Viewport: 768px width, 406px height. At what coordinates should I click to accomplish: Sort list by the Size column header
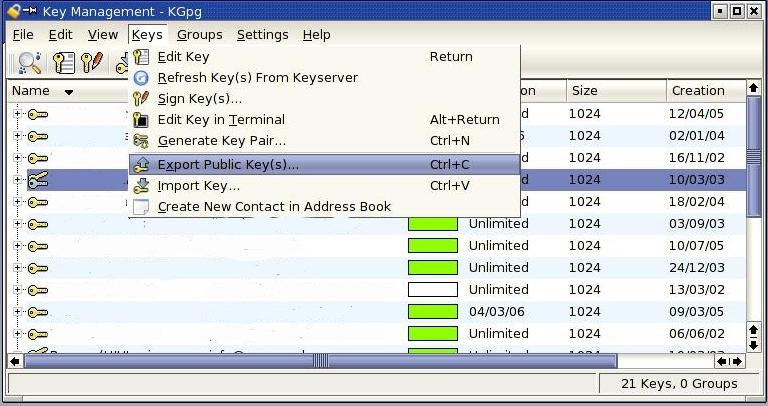(x=616, y=91)
